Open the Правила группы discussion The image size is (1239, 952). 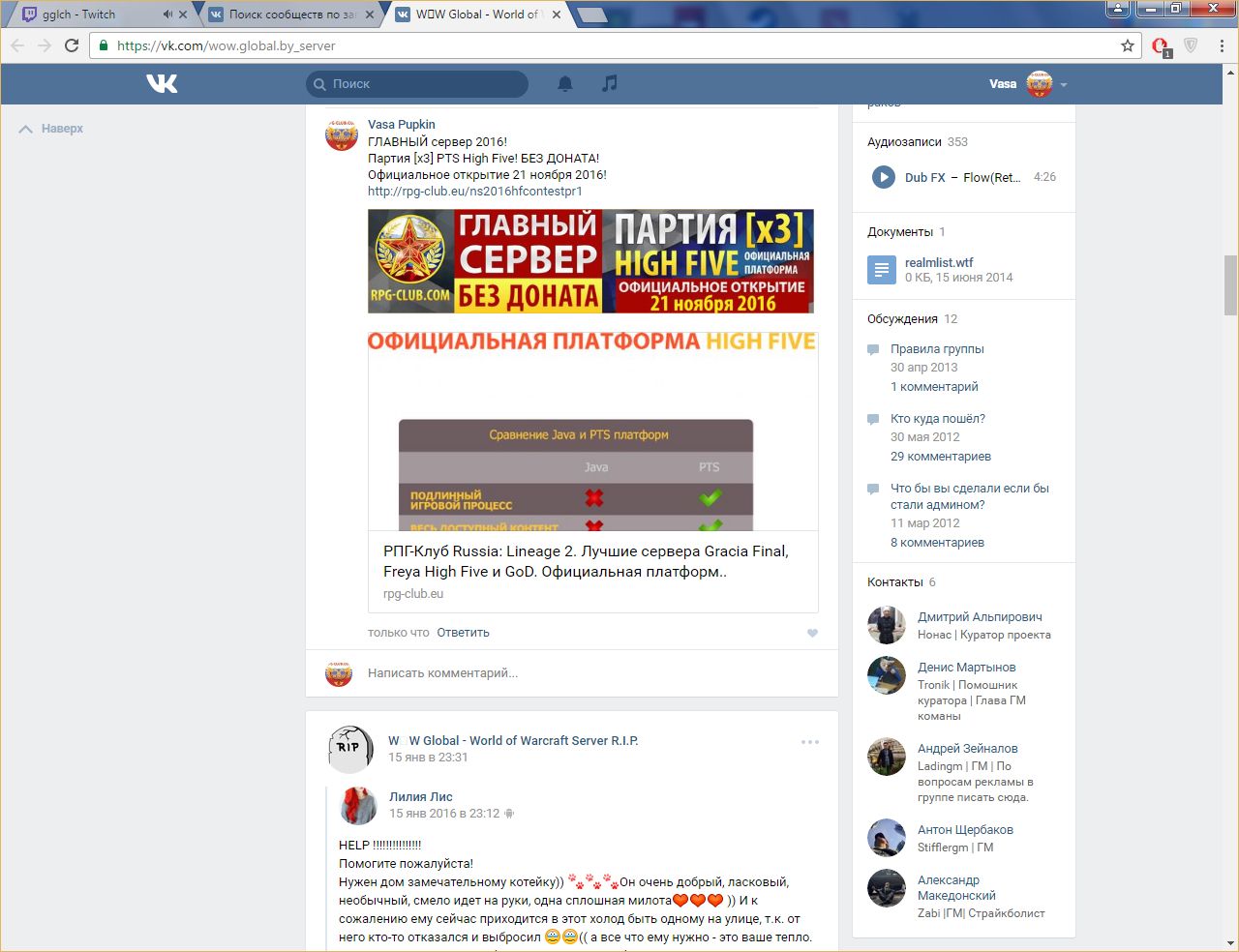pos(937,349)
